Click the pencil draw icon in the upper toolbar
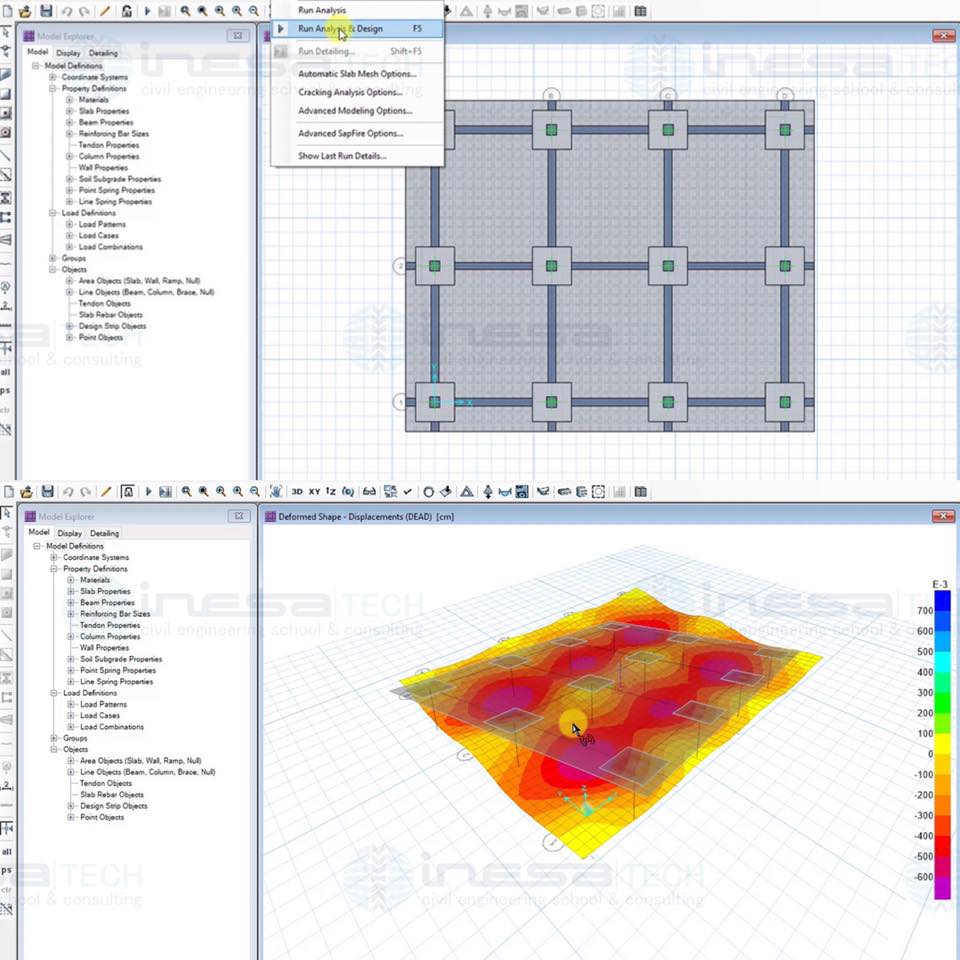The width and height of the screenshot is (960, 960). click(x=105, y=11)
